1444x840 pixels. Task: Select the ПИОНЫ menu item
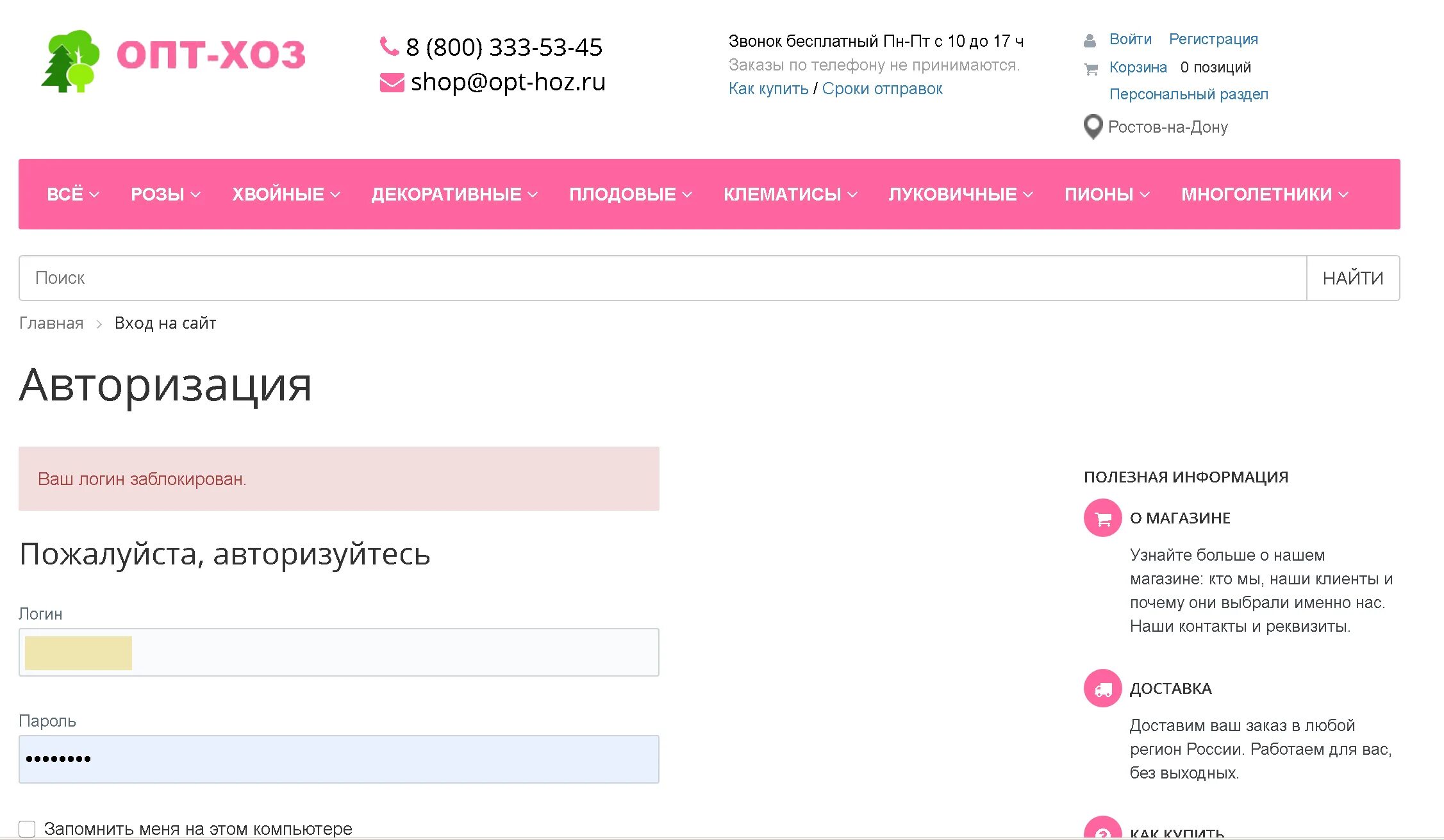pos(1107,194)
